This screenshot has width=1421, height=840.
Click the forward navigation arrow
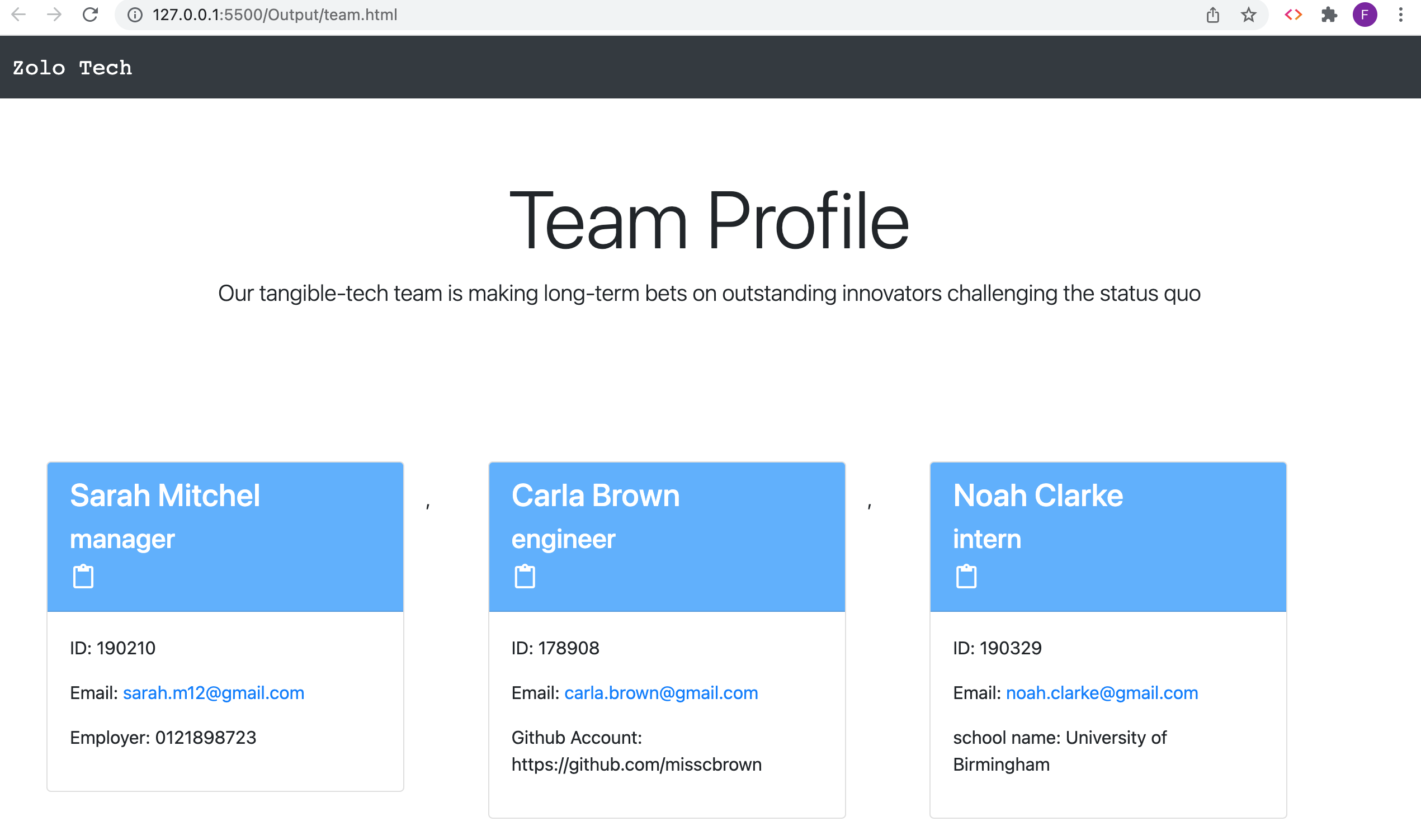(55, 15)
